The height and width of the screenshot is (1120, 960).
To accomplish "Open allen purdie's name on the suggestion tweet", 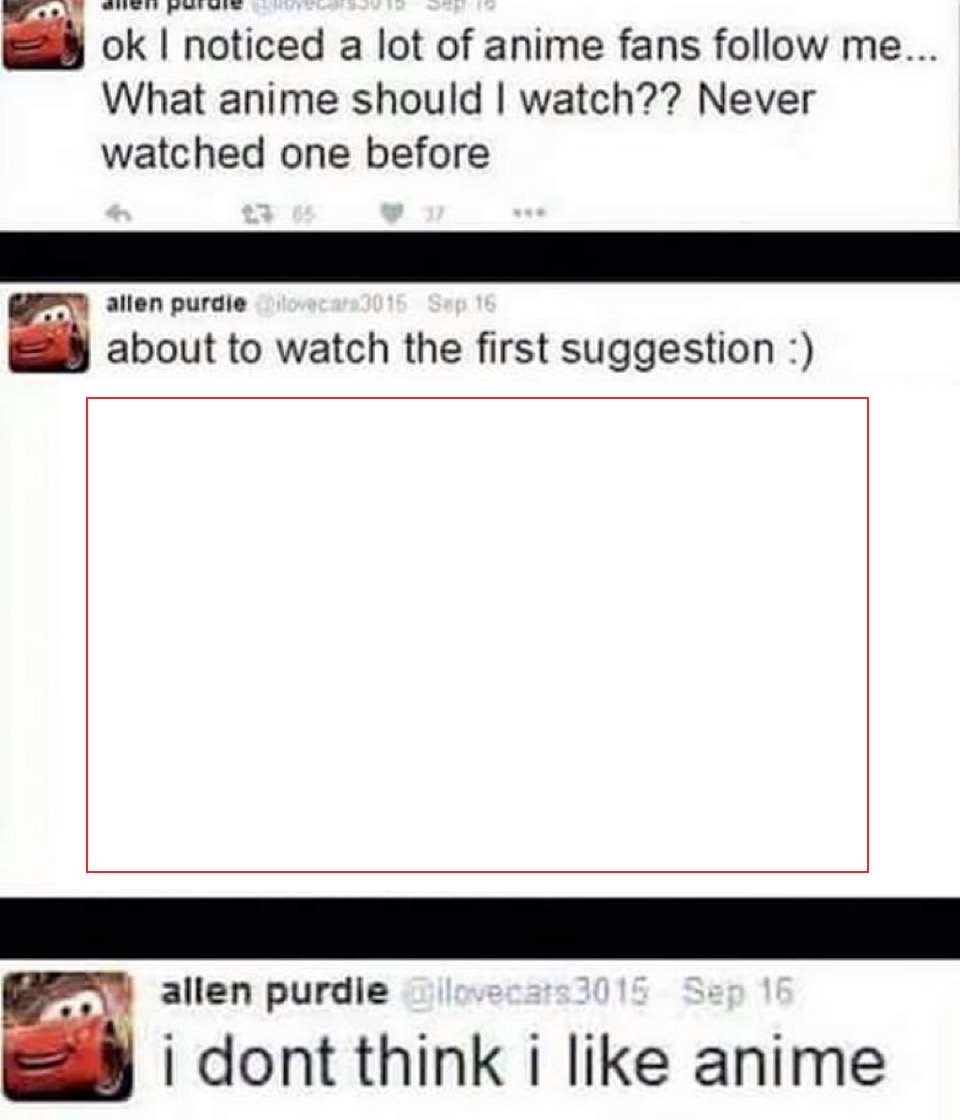I will coord(176,304).
